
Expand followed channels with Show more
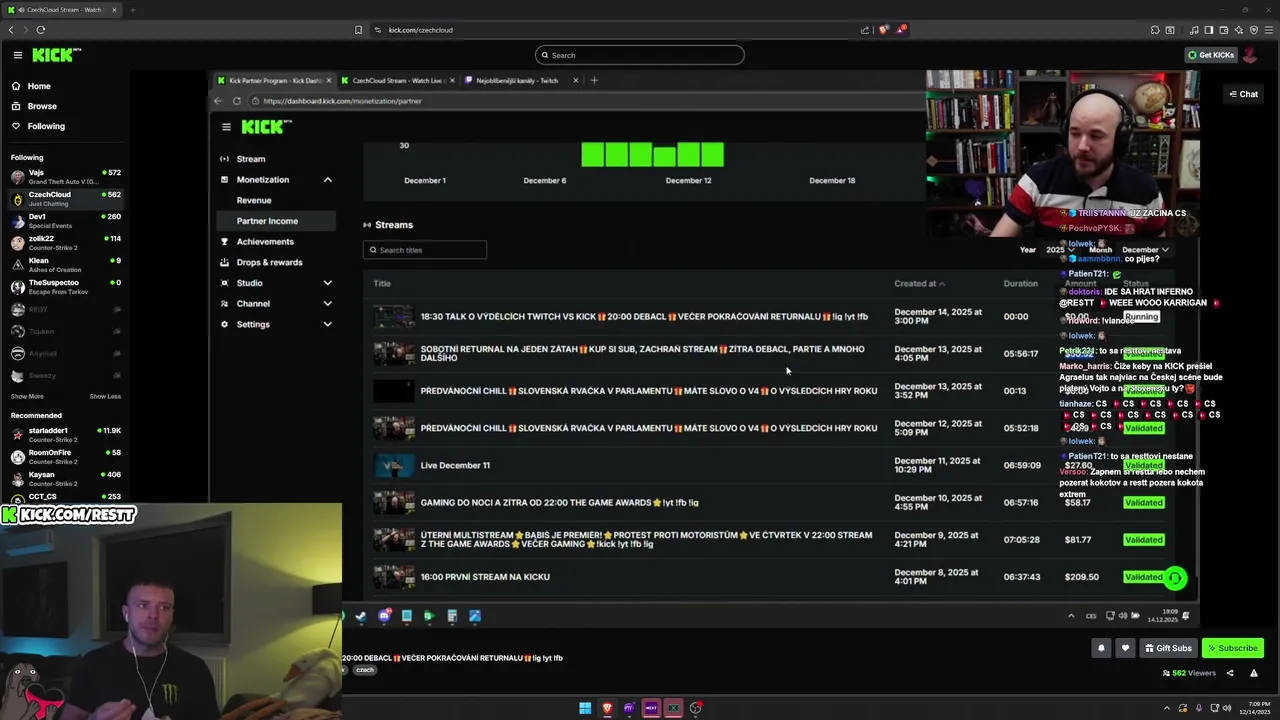tap(27, 396)
